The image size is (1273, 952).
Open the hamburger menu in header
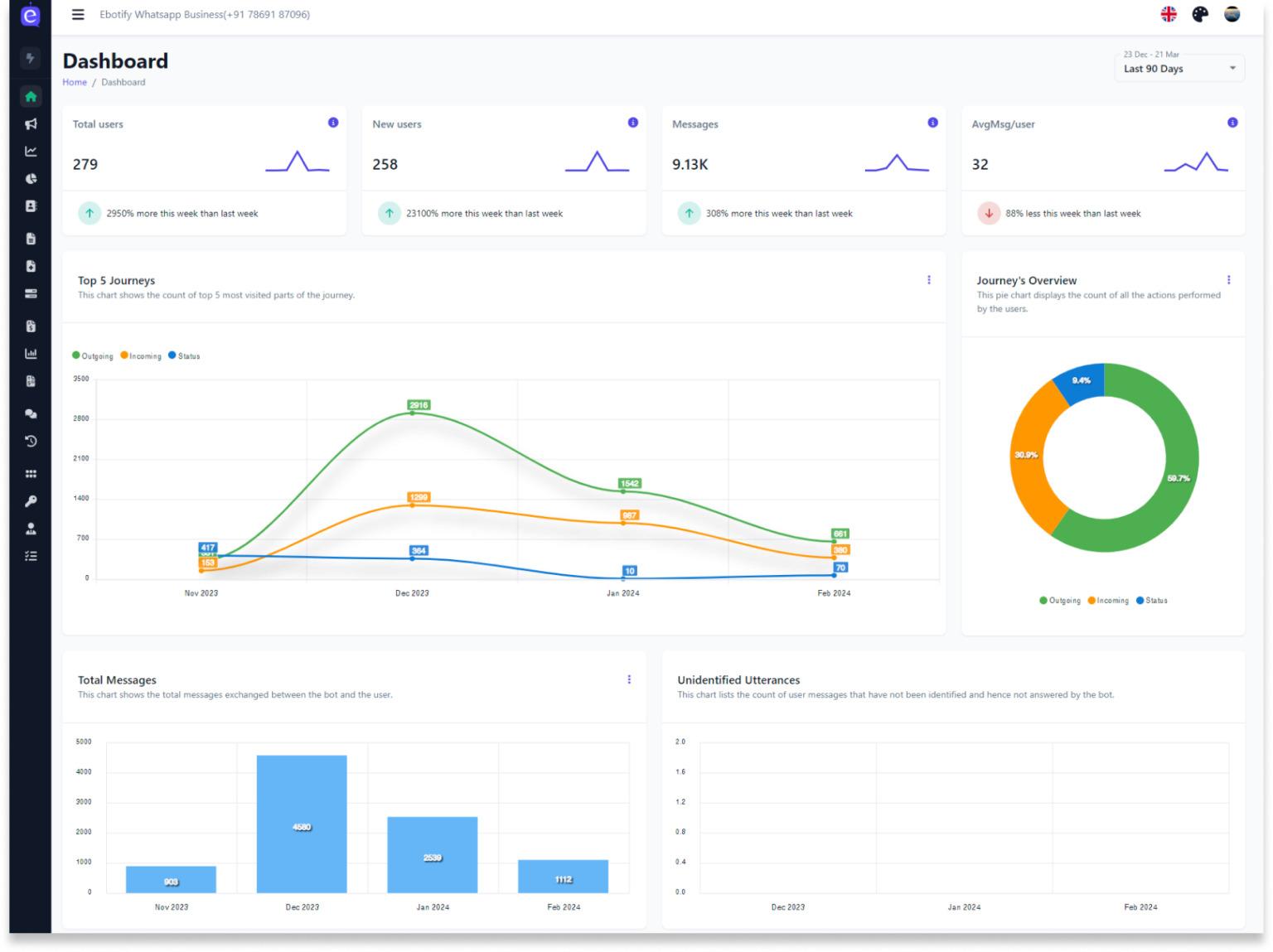[x=78, y=14]
